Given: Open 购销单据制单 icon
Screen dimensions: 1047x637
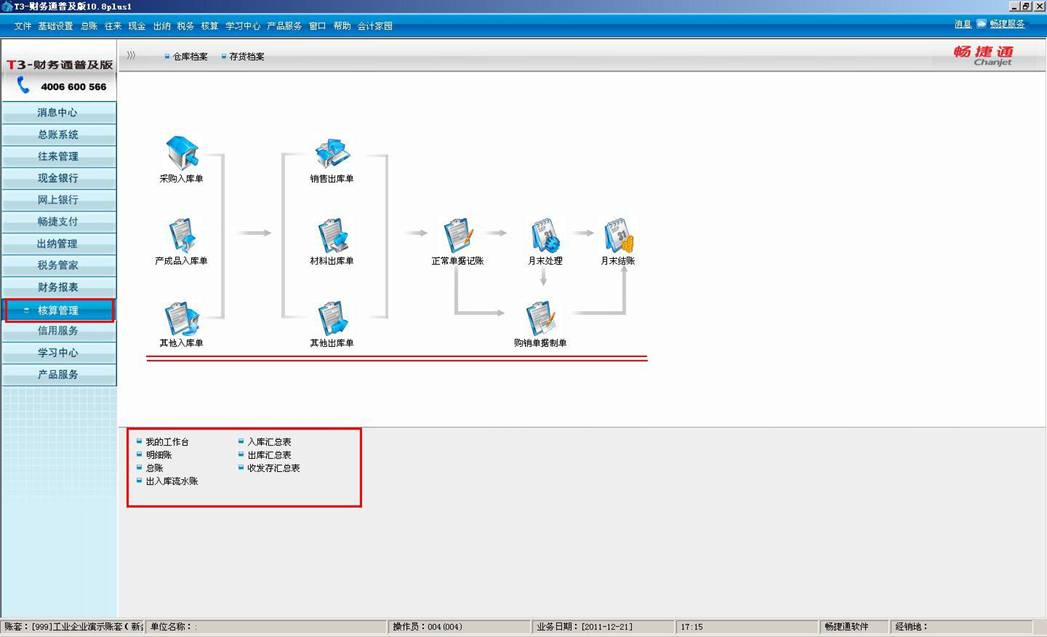Looking at the screenshot, I should tap(540, 318).
